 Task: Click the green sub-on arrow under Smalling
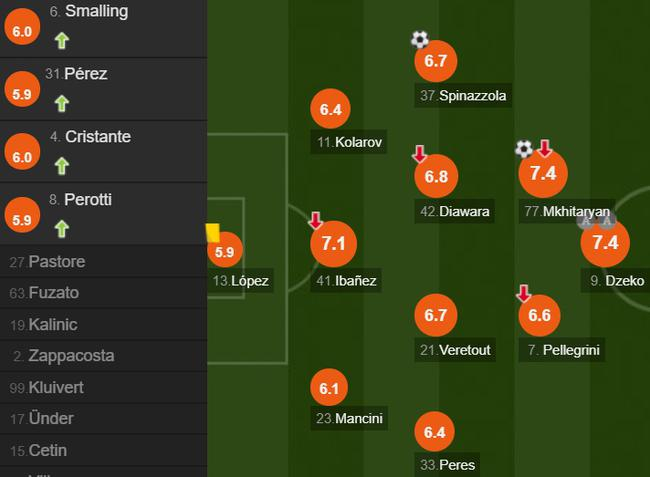coord(62,41)
